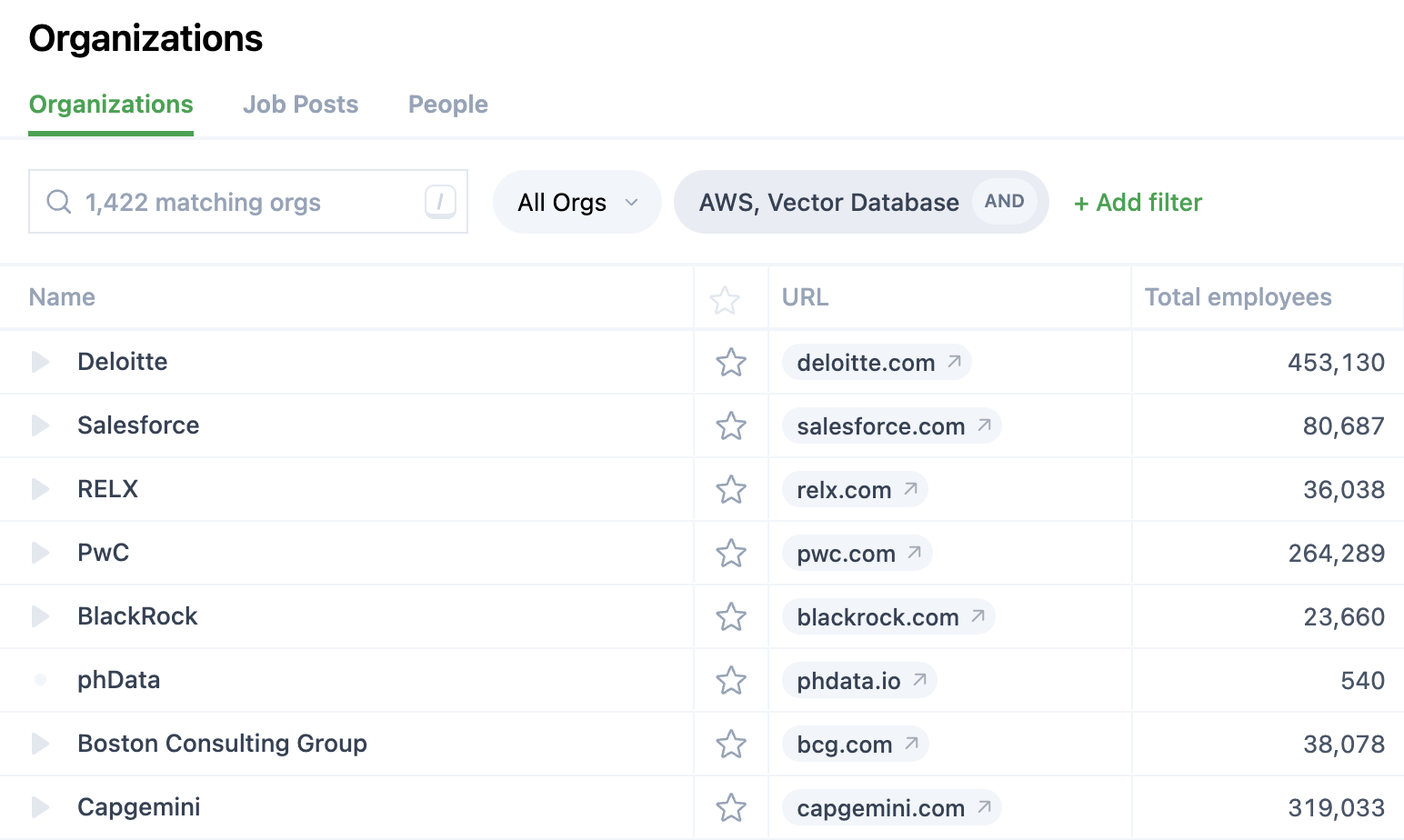This screenshot has height=840, width=1404.
Task: Click the Add filter button
Action: pos(1138,202)
